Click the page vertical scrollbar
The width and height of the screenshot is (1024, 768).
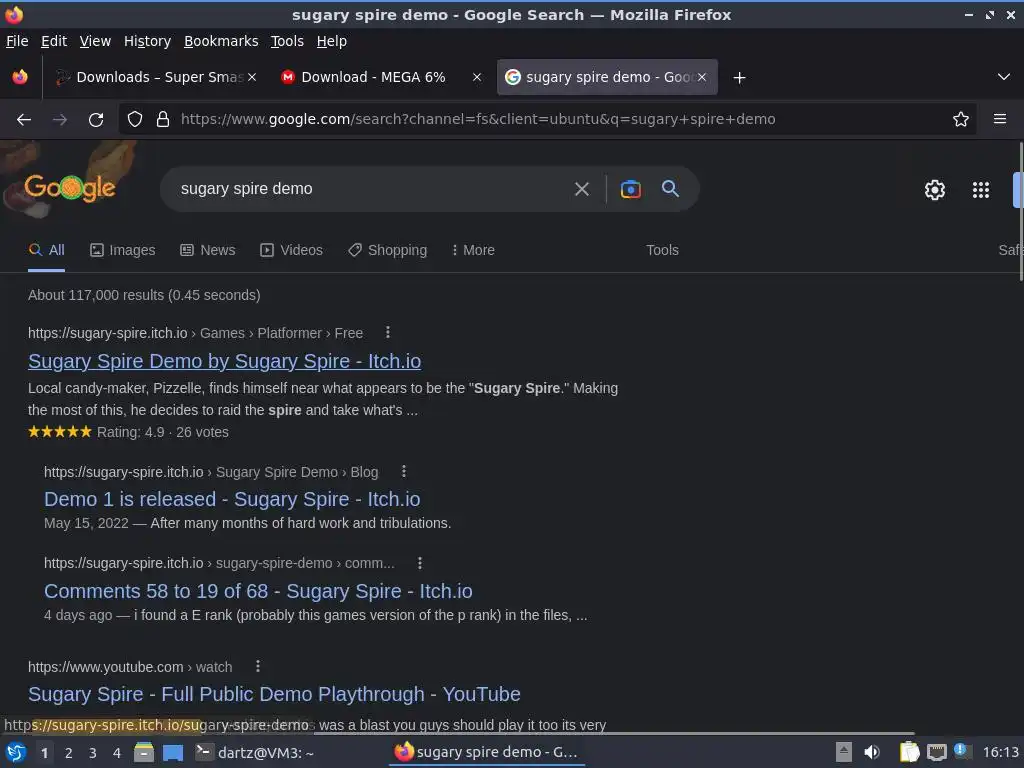[x=1020, y=212]
